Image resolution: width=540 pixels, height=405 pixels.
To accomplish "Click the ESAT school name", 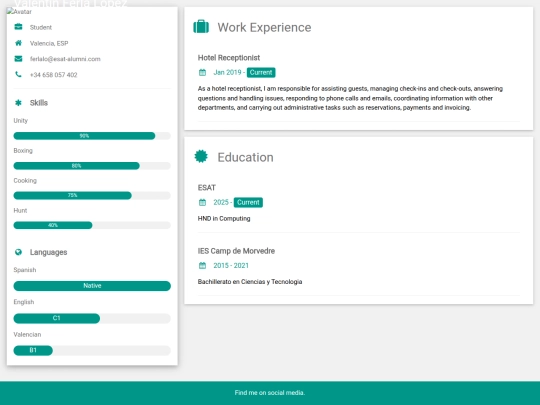I will click(x=207, y=188).
